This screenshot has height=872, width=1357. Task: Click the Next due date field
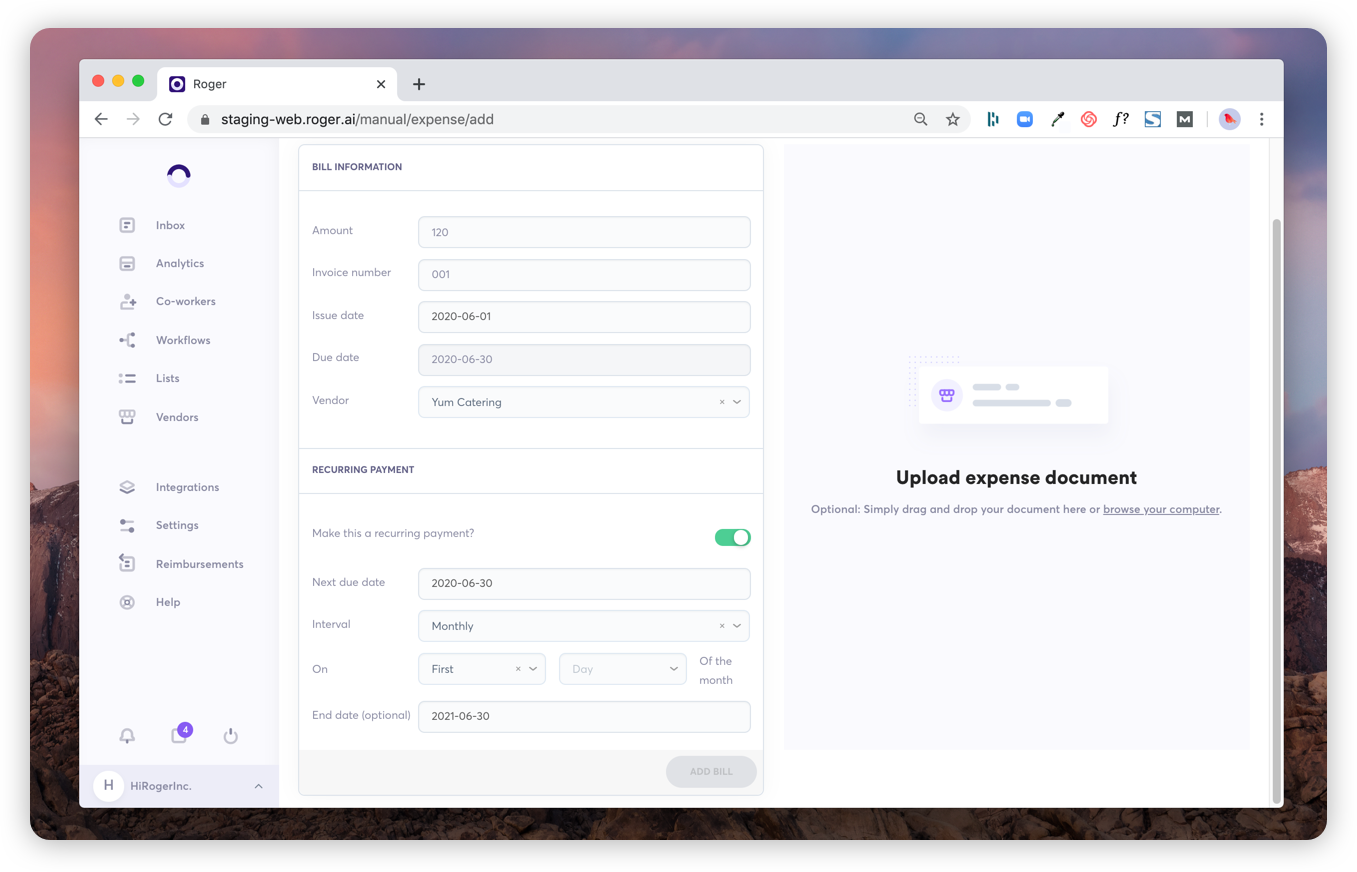[x=584, y=584]
